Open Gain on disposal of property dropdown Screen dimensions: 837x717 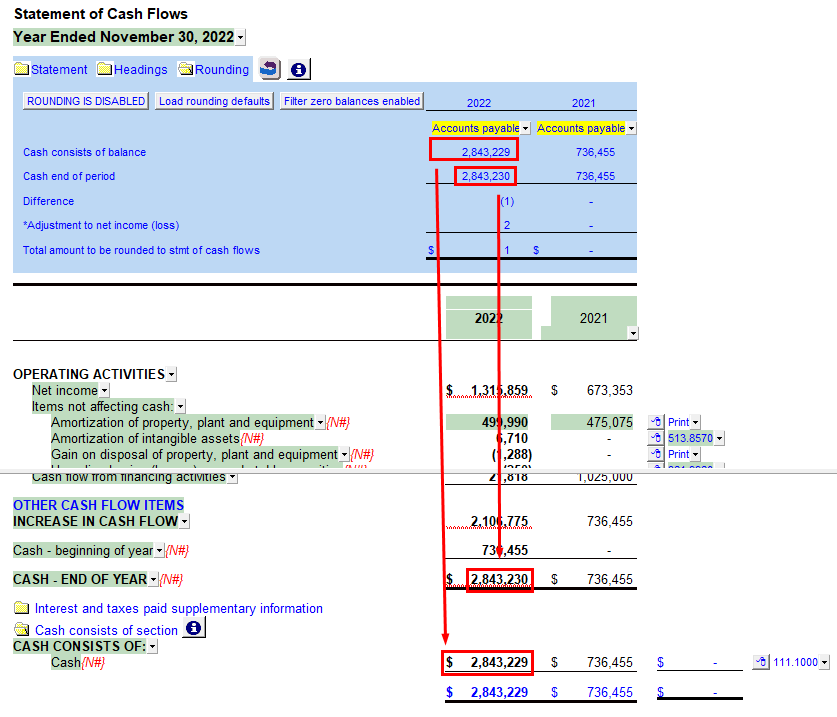[345, 454]
